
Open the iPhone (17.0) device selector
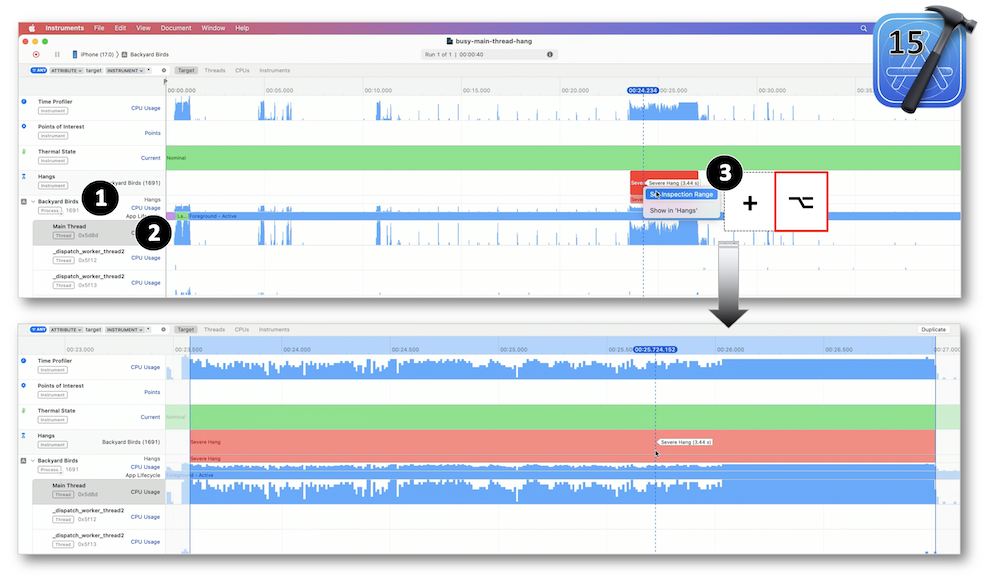[x=97, y=55]
